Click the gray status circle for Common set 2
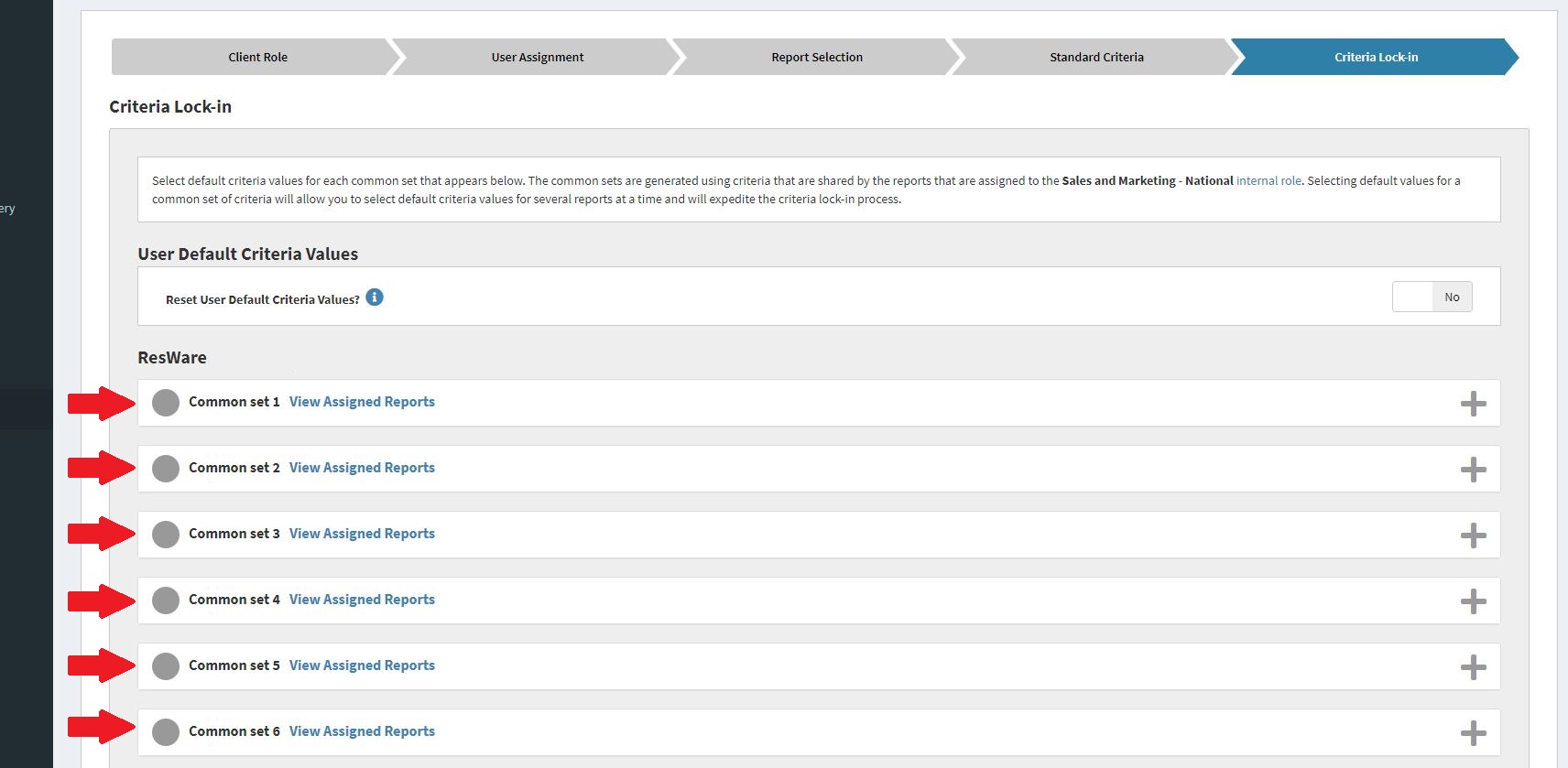The width and height of the screenshot is (1568, 768). click(166, 469)
